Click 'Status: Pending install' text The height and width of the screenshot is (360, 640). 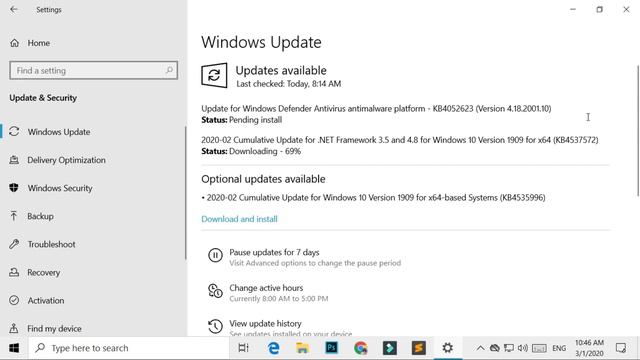click(x=242, y=120)
